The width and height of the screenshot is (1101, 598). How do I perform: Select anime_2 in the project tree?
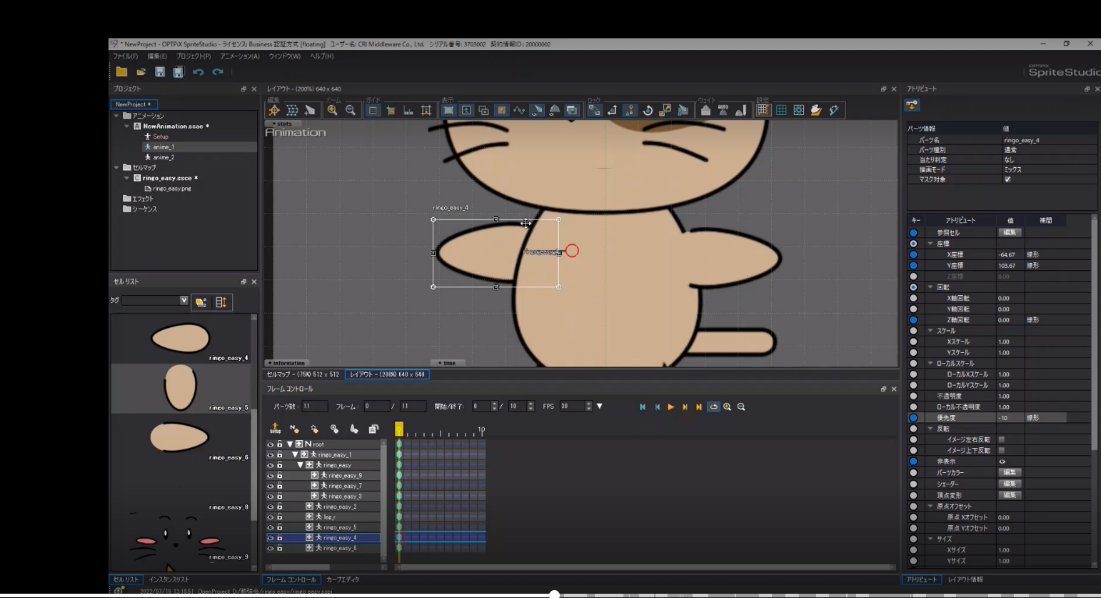tap(164, 157)
